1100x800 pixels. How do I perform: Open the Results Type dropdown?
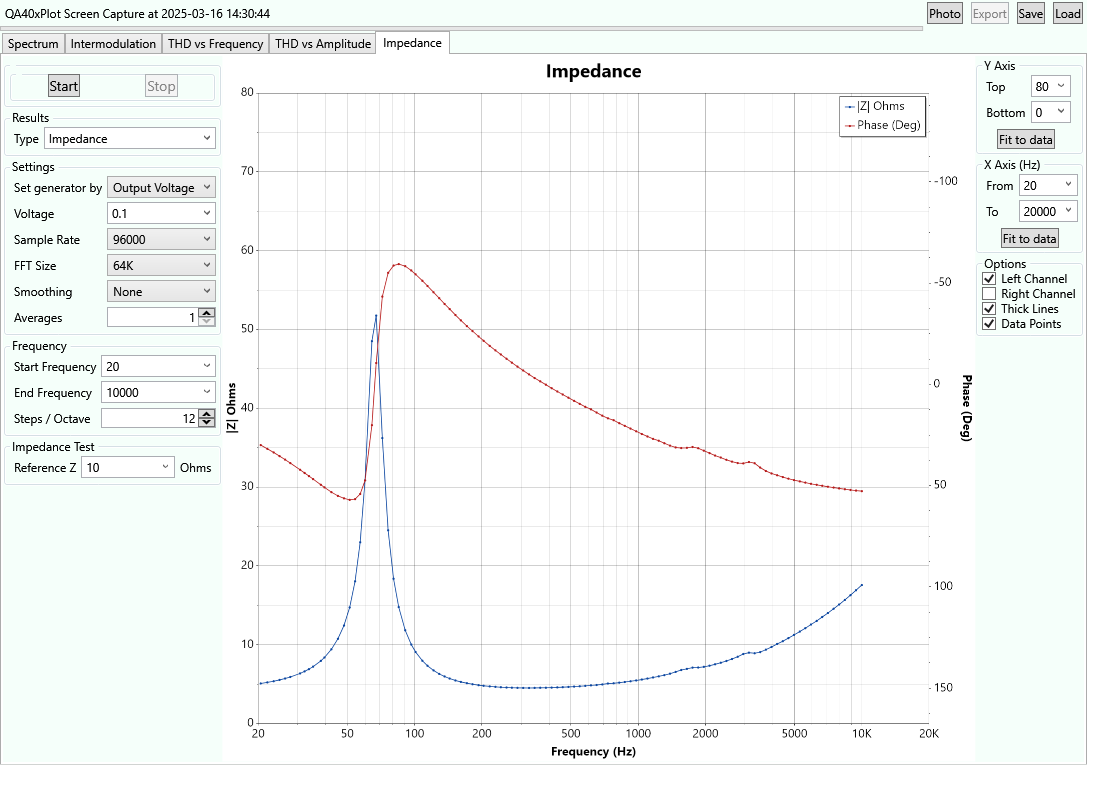130,138
